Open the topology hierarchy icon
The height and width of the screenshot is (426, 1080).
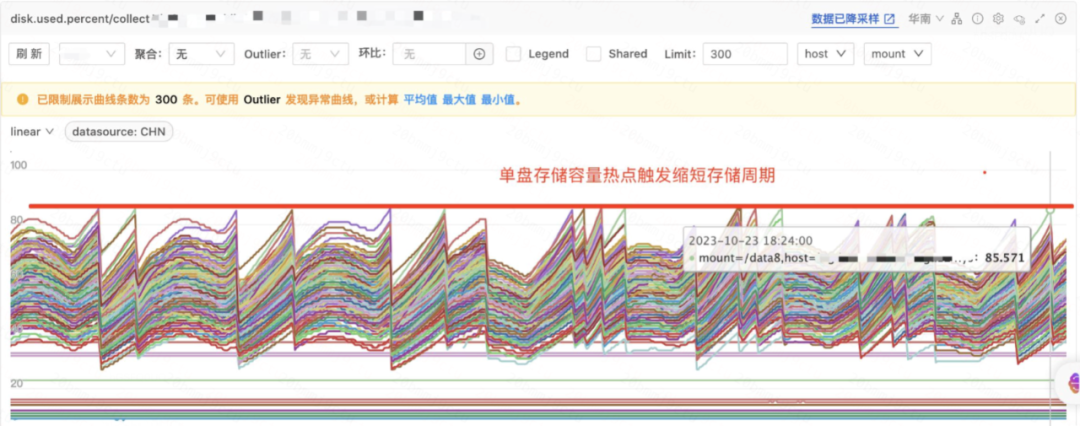pyautogui.click(x=957, y=19)
